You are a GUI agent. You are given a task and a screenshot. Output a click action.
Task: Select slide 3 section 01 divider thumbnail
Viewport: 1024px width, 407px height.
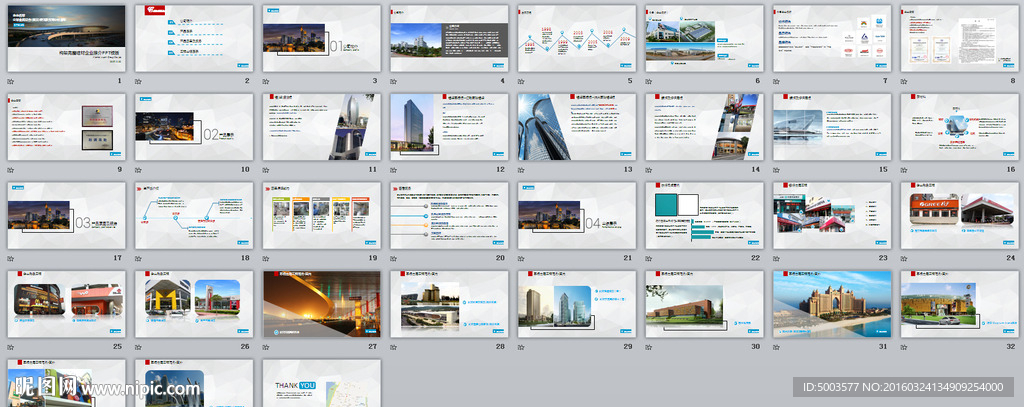tap(322, 39)
